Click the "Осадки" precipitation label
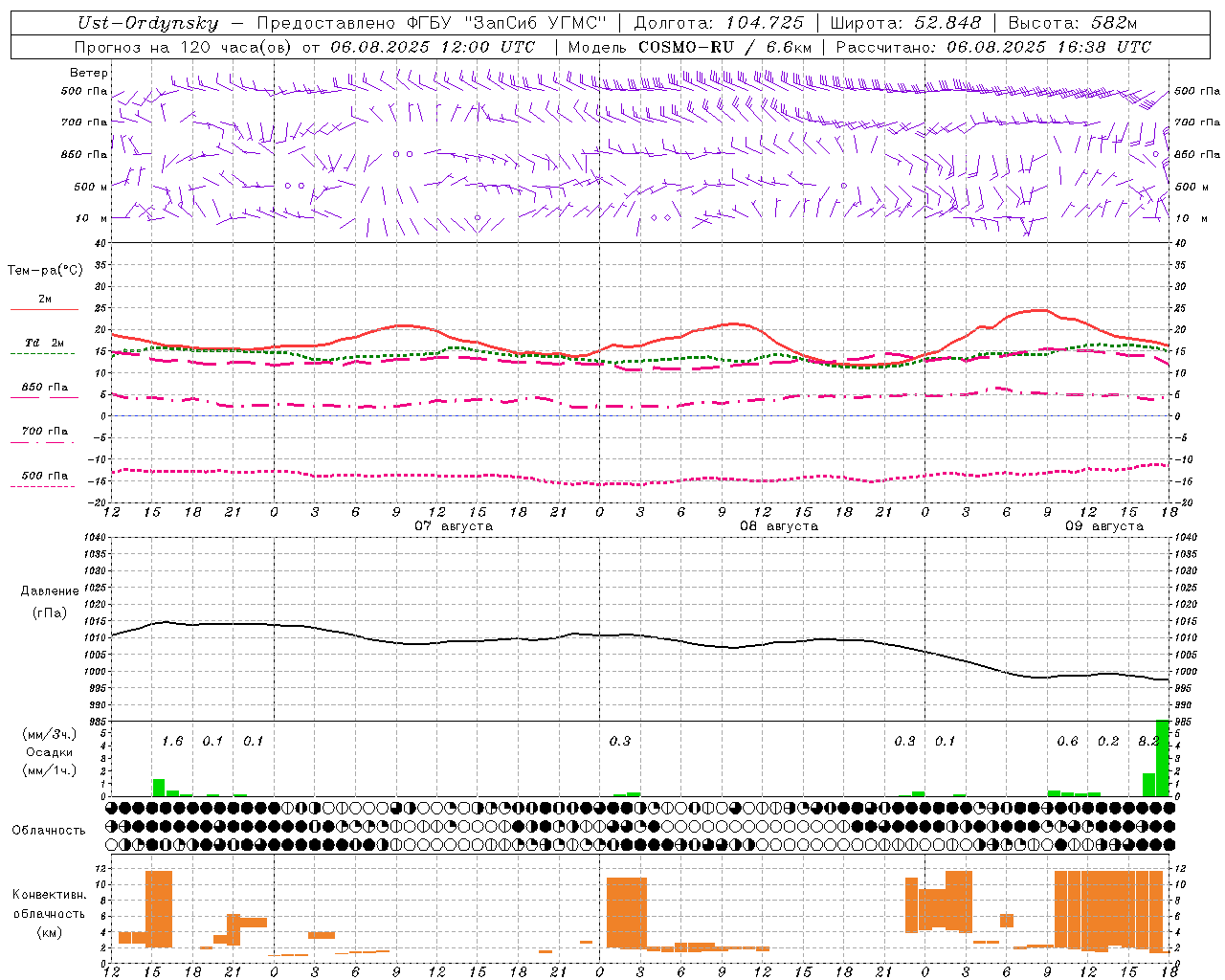 coord(50,753)
